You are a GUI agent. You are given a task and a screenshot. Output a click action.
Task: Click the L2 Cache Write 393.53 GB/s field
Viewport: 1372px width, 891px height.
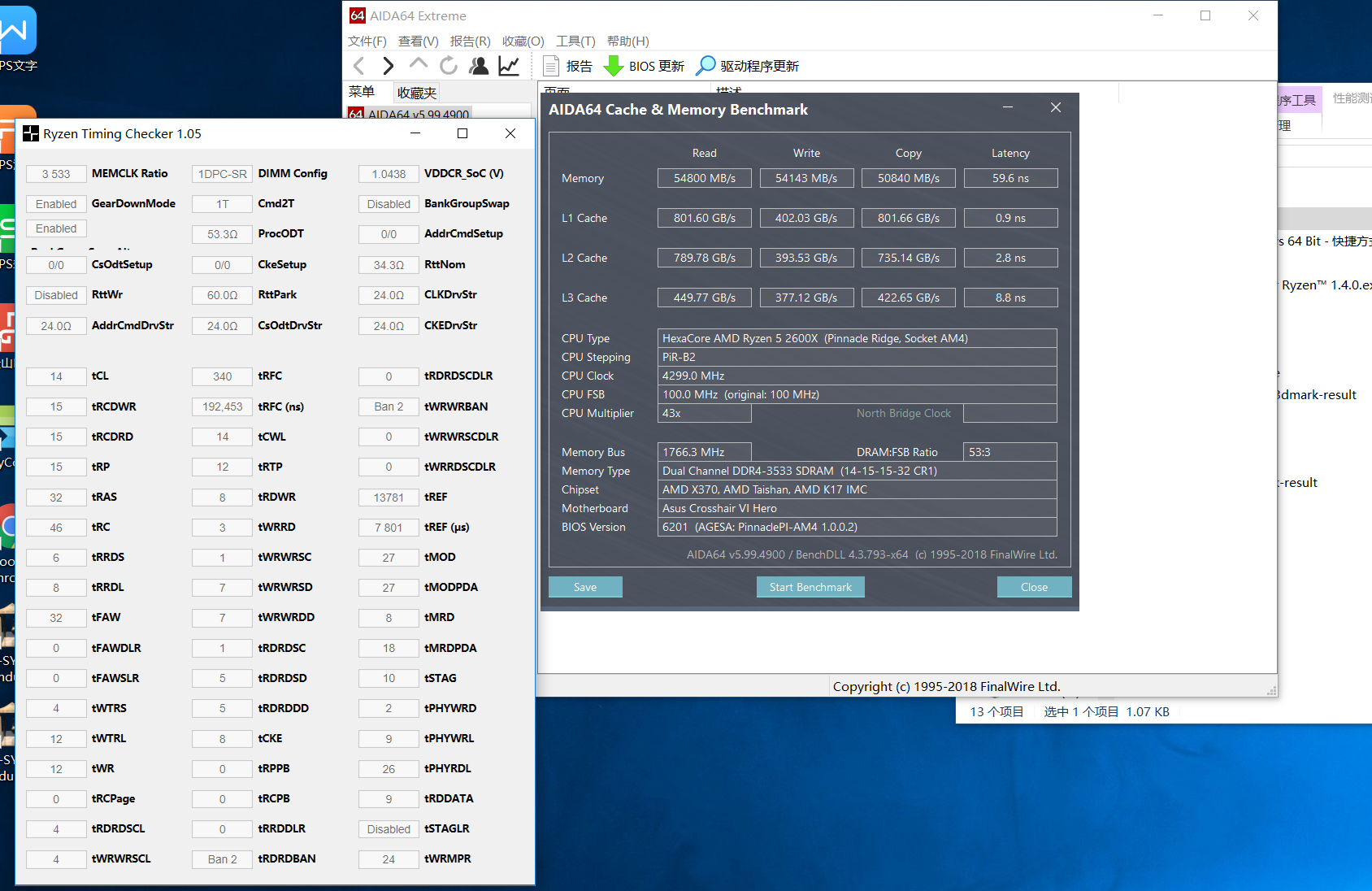806,258
